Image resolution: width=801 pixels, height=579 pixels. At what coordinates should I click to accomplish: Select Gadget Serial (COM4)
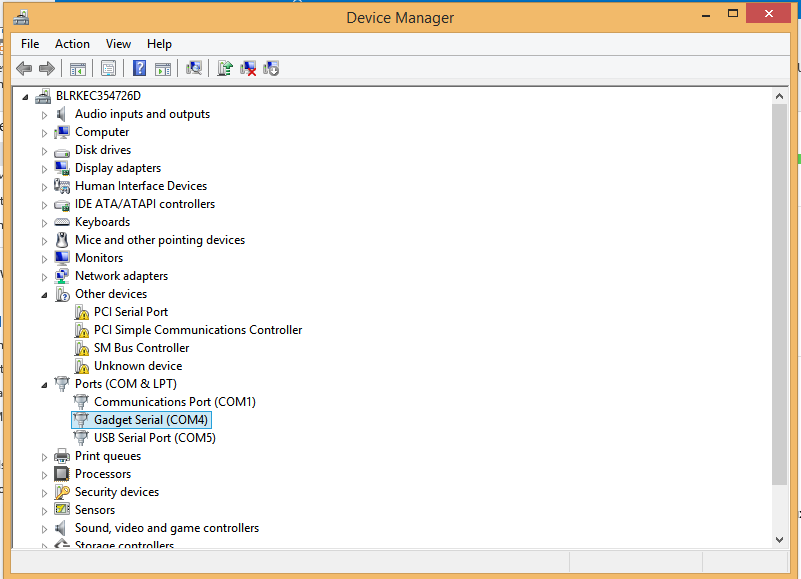click(x=151, y=420)
